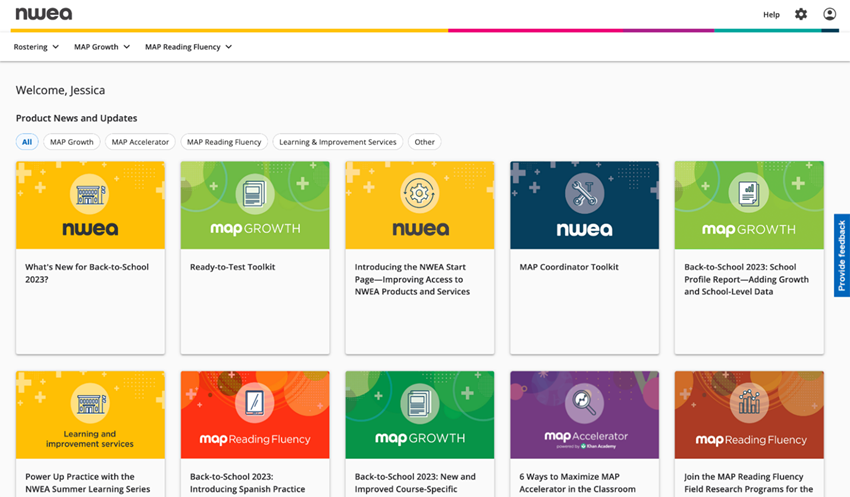Click the report icon on School Profile Report card
850x497 pixels.
tap(749, 192)
